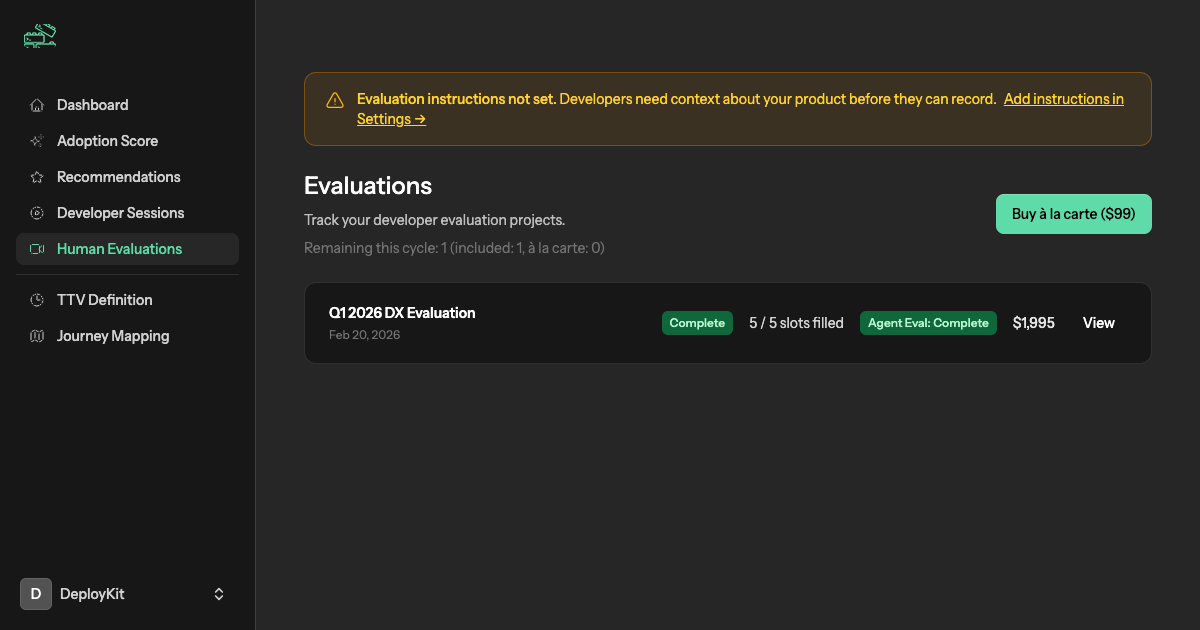
Task: Click the Recommendations star icon
Action: click(x=37, y=176)
